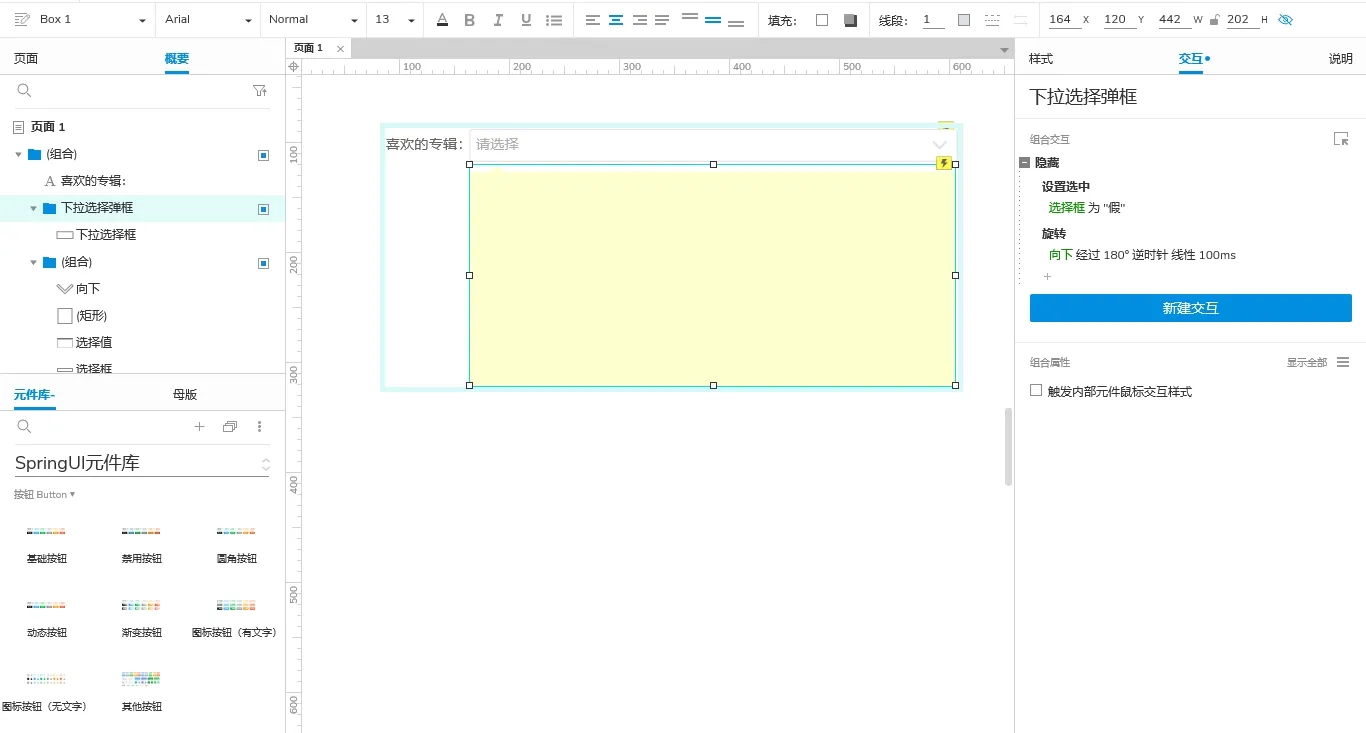Switch to the 说明 tab
The image size is (1366, 733).
coord(1341,59)
